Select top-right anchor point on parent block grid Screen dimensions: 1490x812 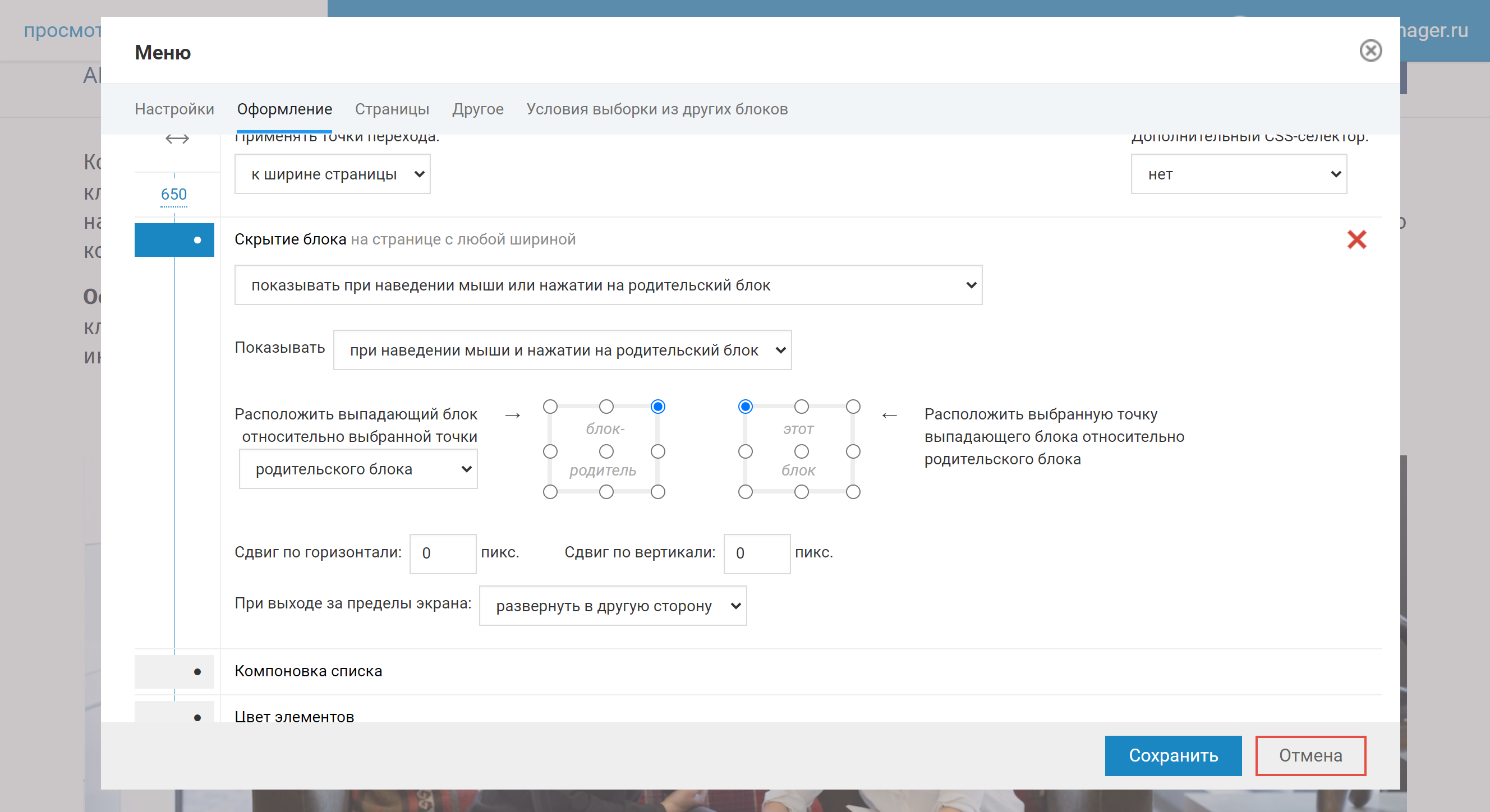tap(657, 407)
